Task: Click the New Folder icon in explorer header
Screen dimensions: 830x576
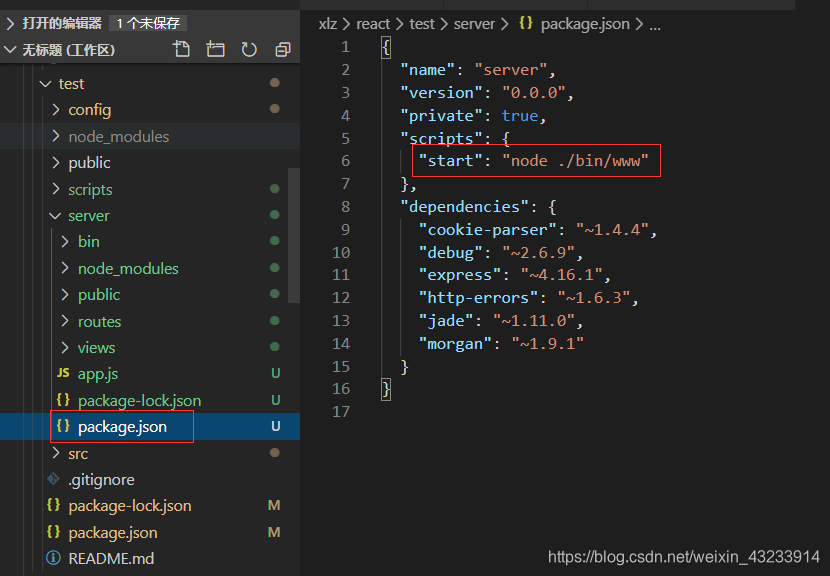Action: click(215, 49)
